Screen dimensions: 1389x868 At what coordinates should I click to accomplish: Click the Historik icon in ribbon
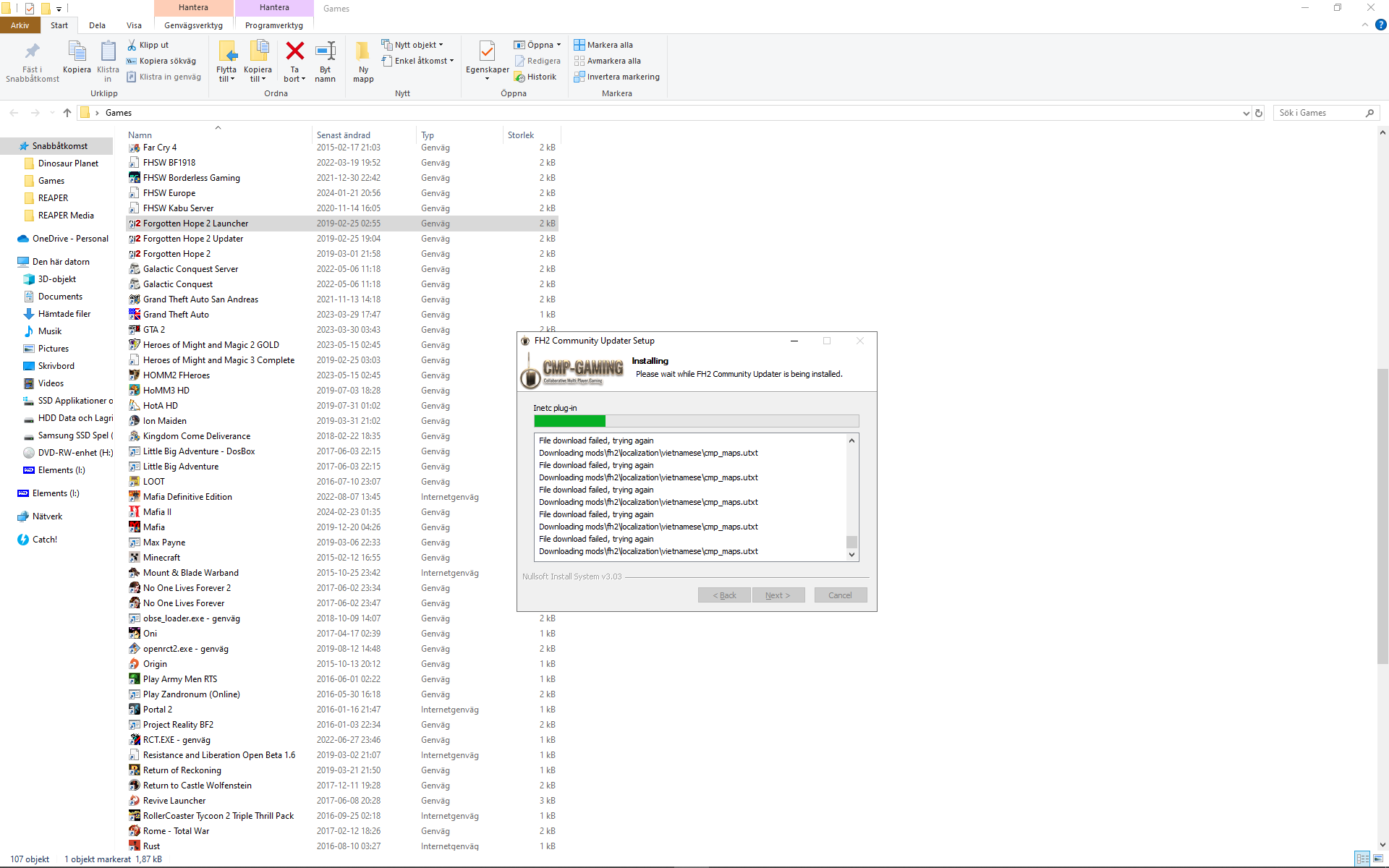pyautogui.click(x=519, y=77)
